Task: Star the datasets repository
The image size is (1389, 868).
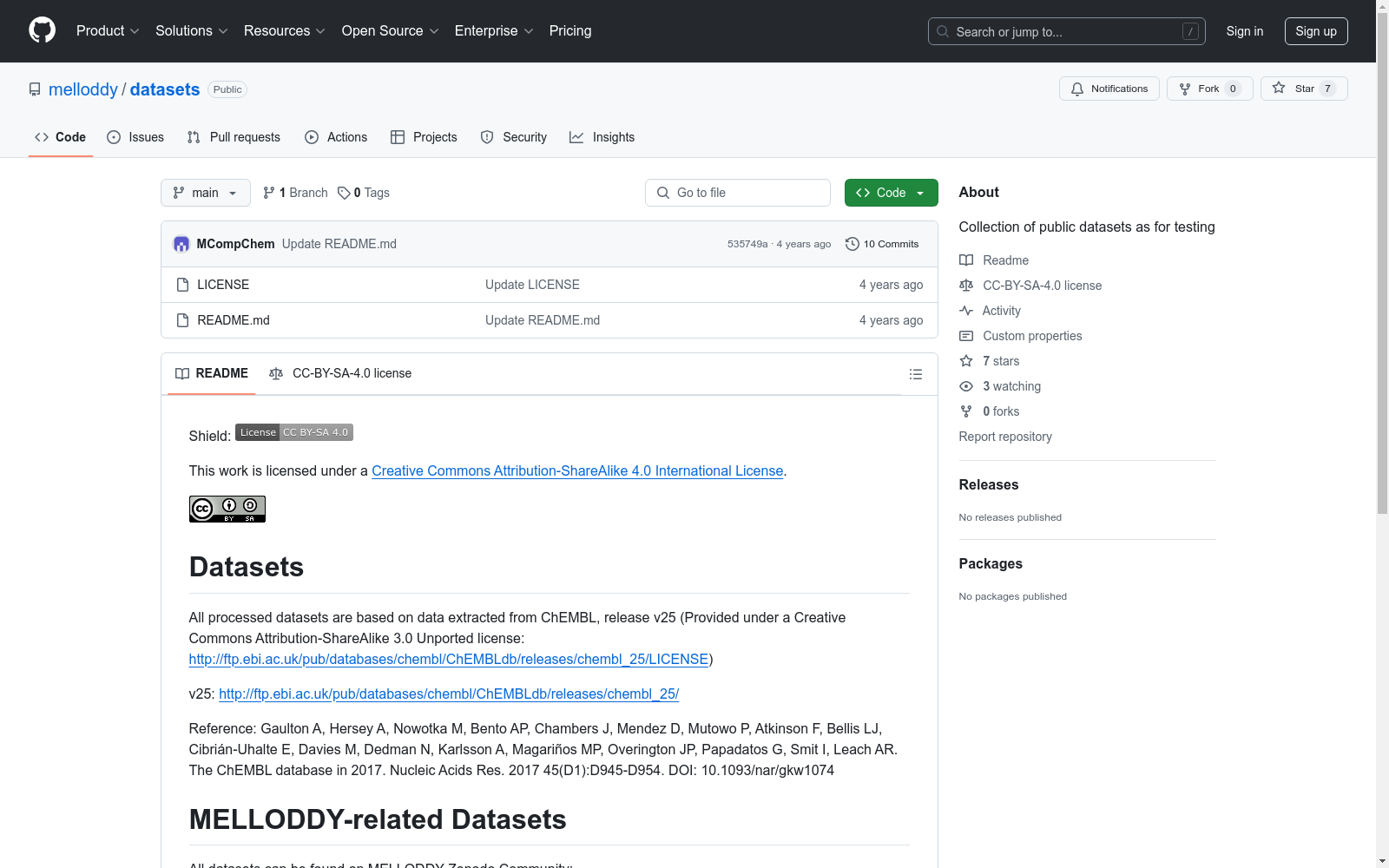Action: (1304, 89)
